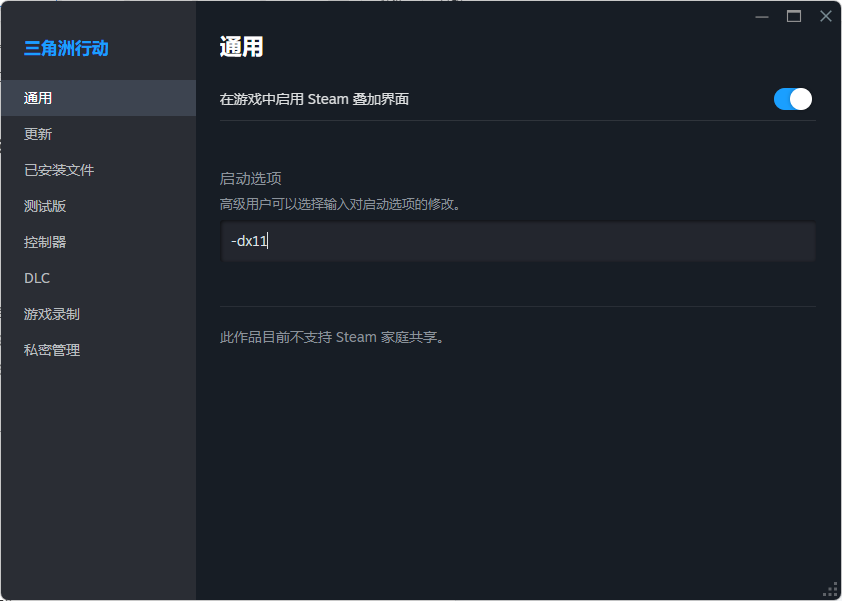842x601 pixels.
Task: Open the 私密管理 section
Action: click(46, 349)
